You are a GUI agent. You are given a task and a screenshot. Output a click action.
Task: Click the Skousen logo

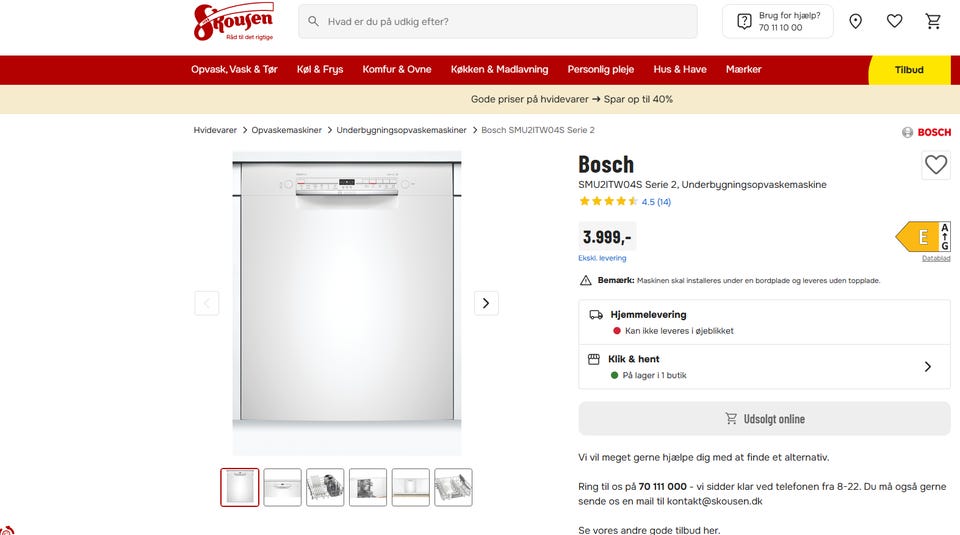pos(233,22)
